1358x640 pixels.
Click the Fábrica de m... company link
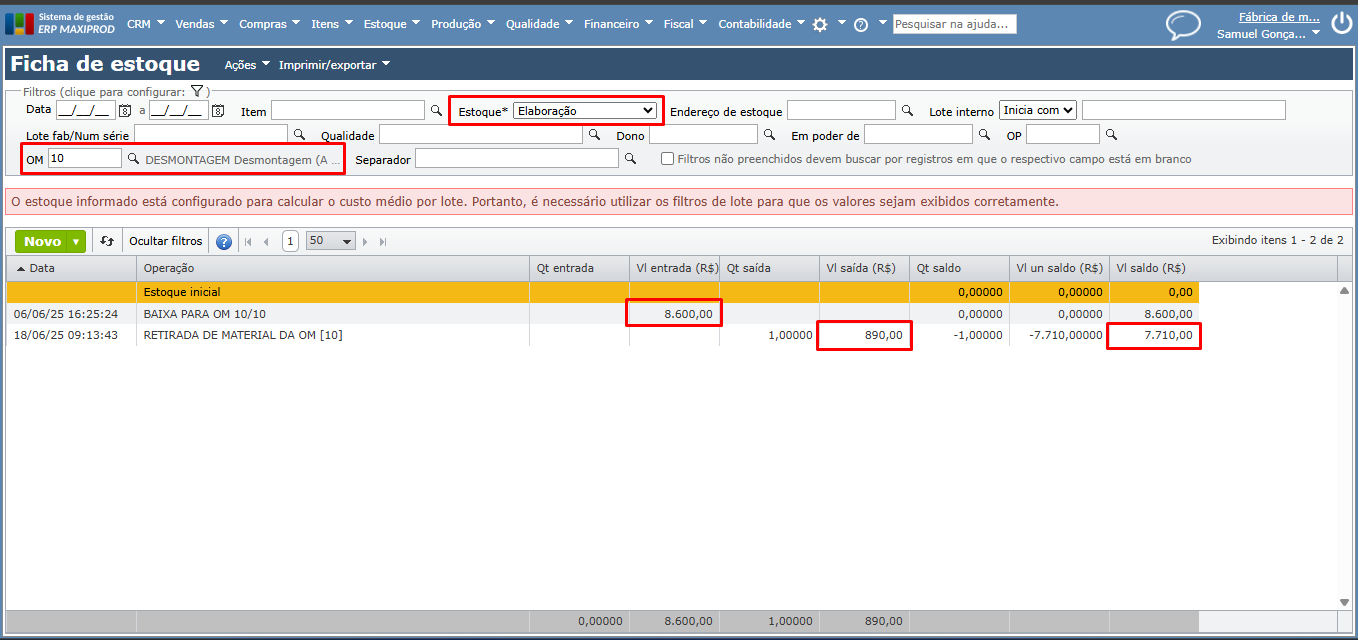1279,16
